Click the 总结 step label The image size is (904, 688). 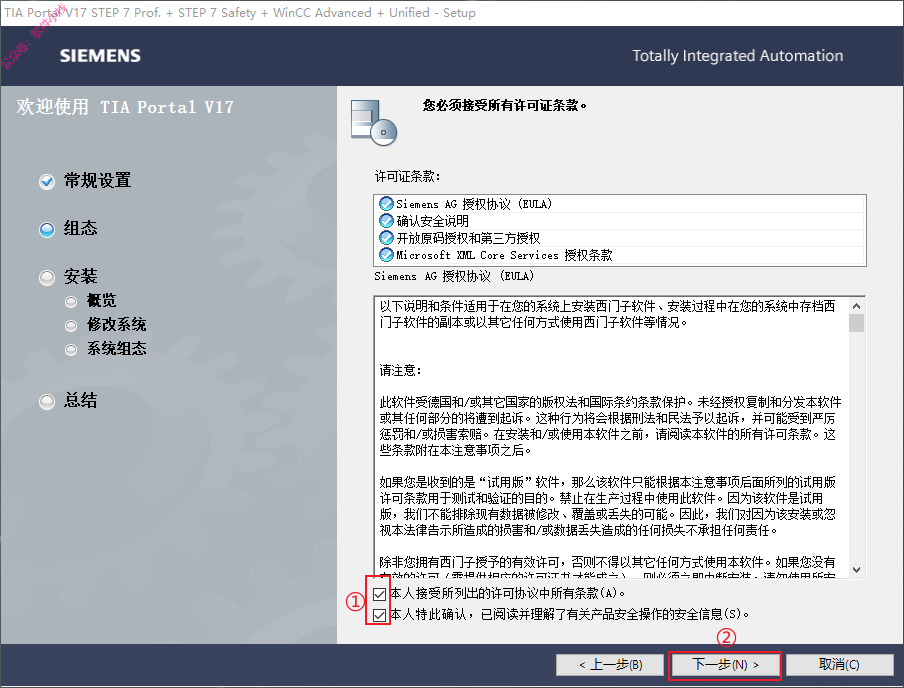coord(81,400)
